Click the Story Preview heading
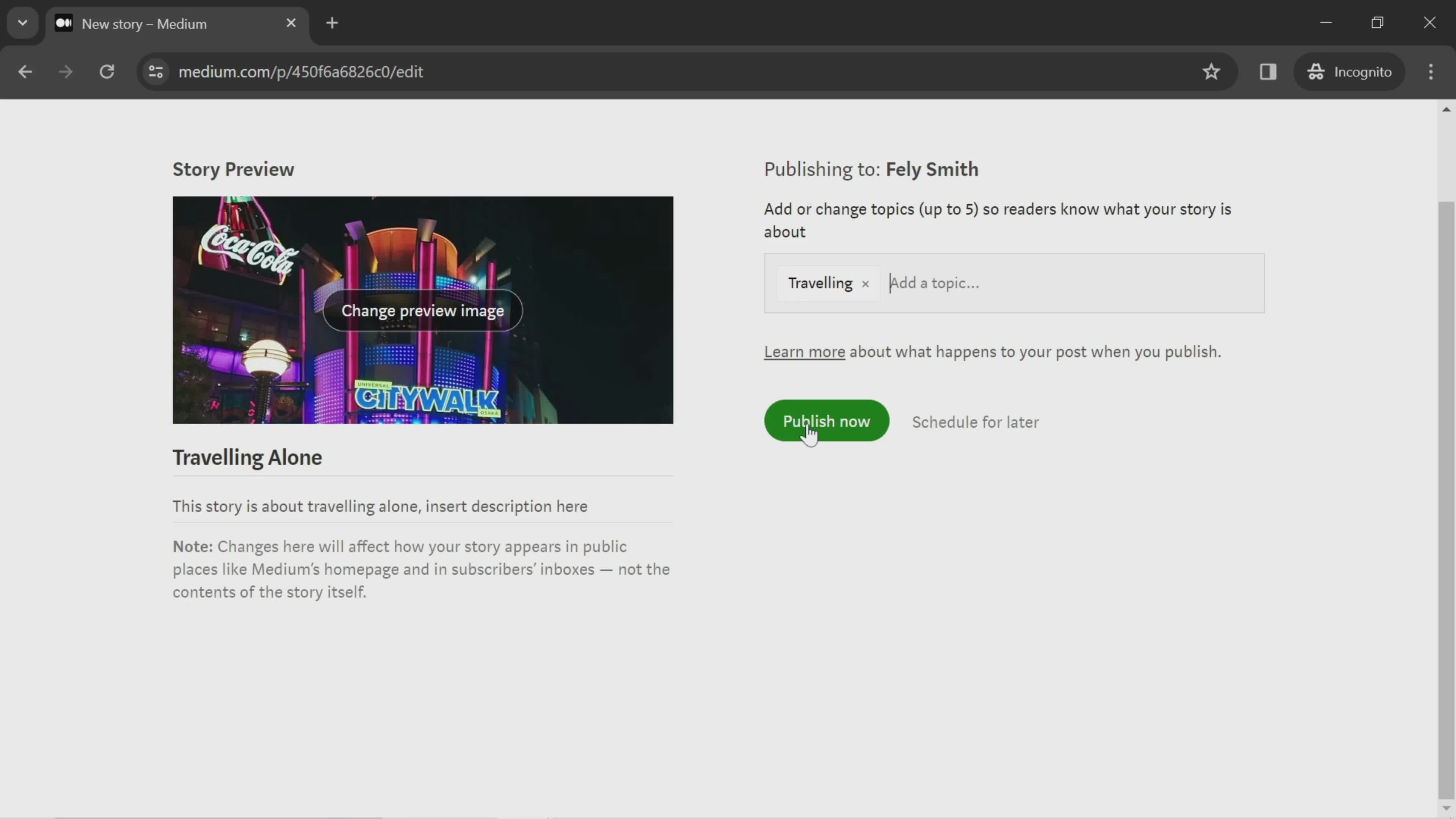 pyautogui.click(x=234, y=169)
